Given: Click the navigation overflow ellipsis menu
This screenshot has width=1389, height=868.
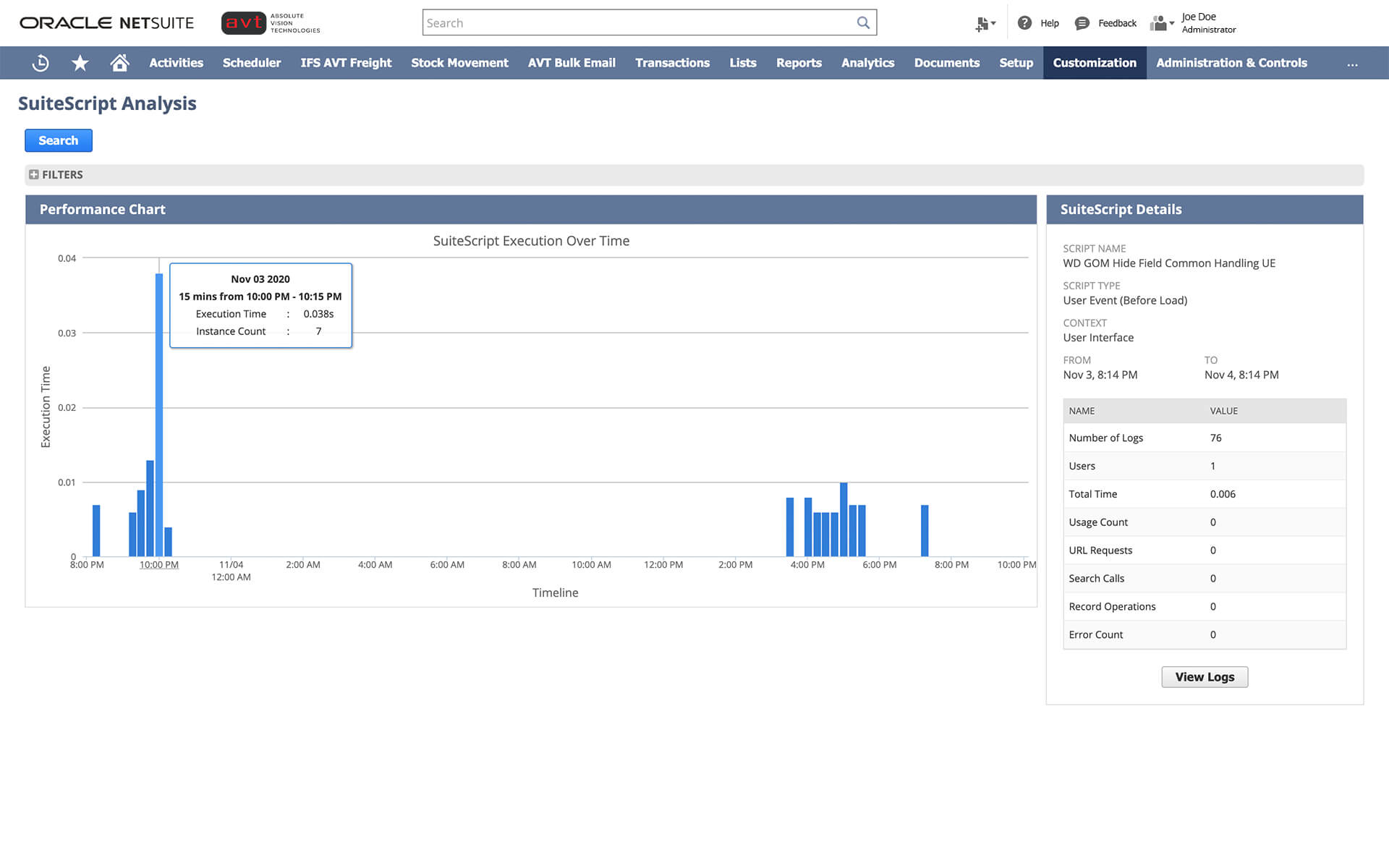Looking at the screenshot, I should 1352,64.
